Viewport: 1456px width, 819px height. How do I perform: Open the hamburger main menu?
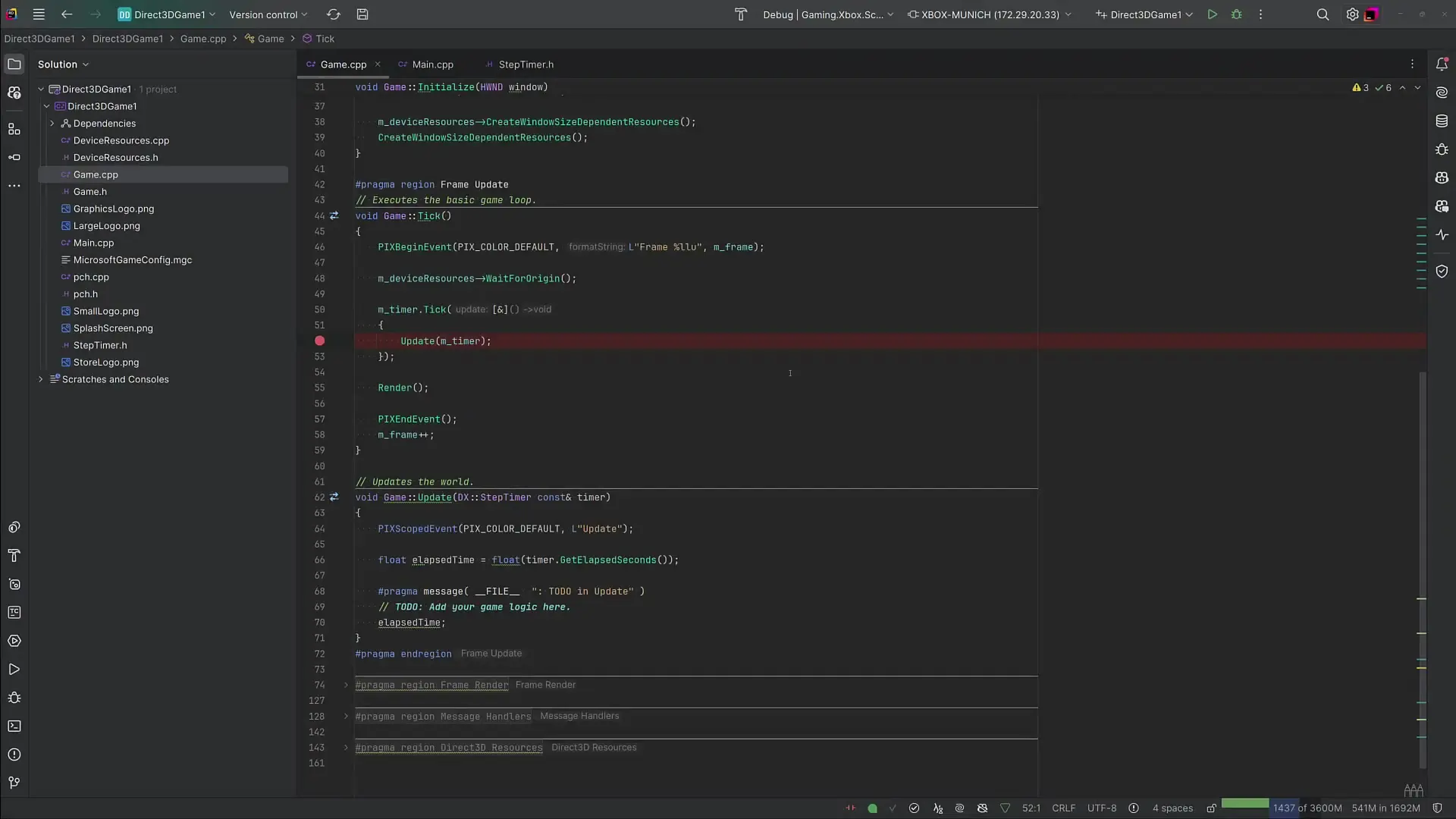coord(39,14)
